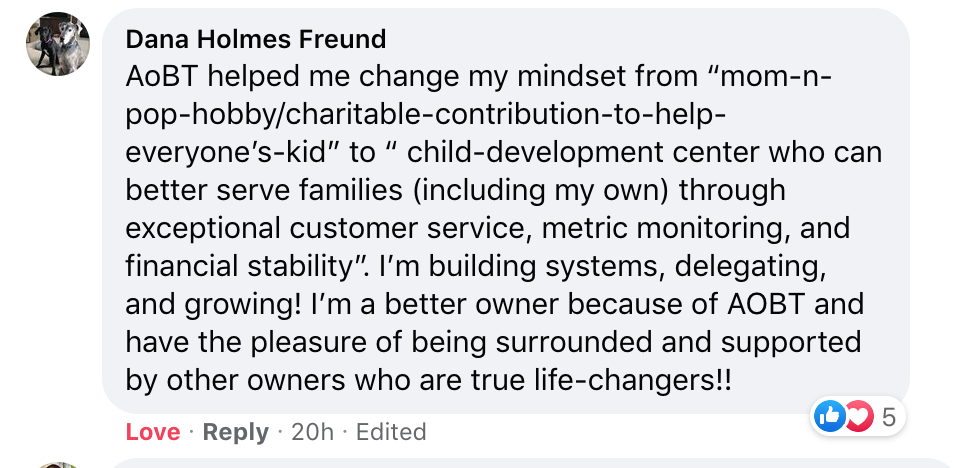Open Dana Holmes Freund's profile picture
954x468 pixels.
tap(58, 44)
